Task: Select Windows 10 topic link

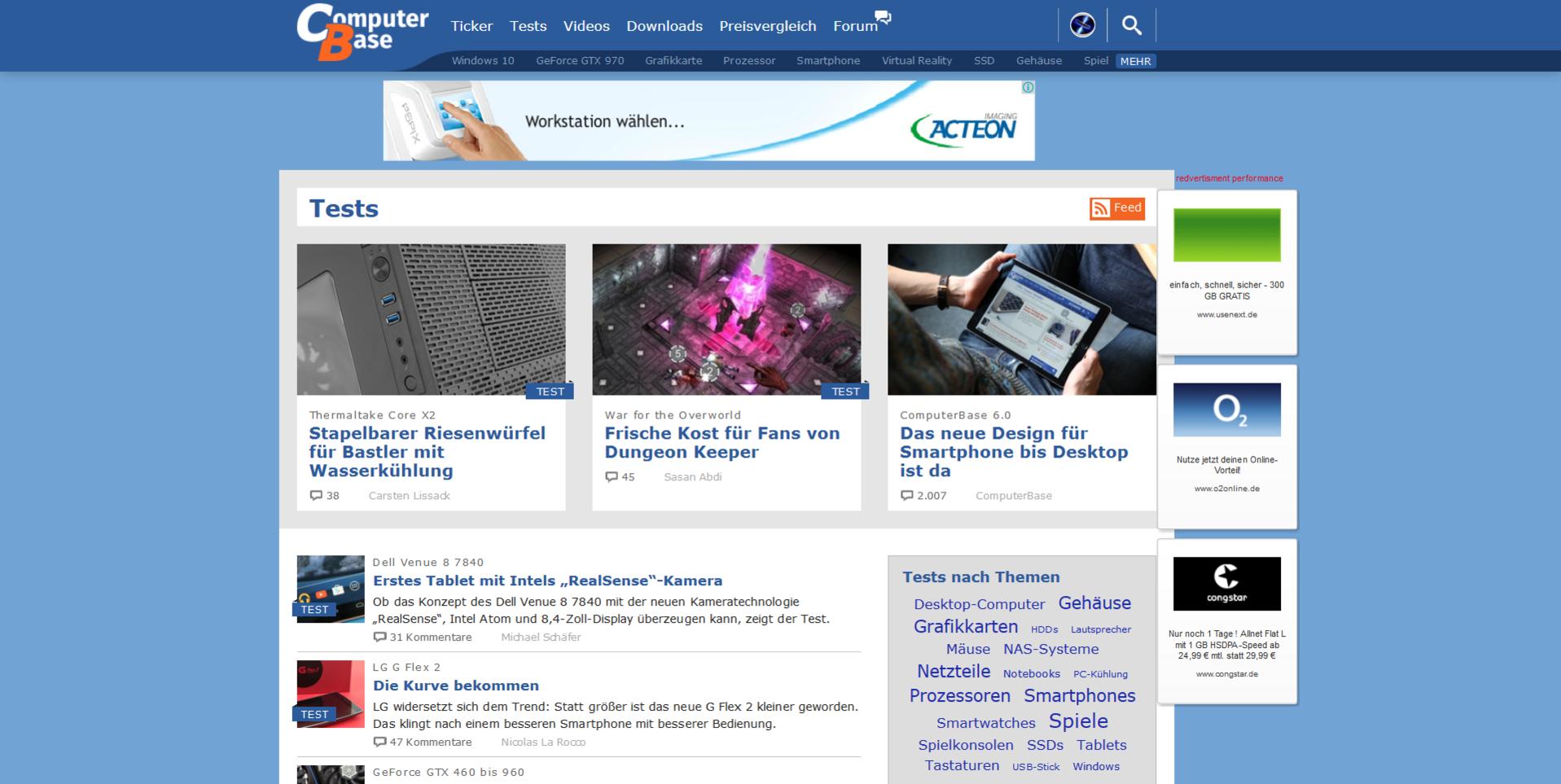Action: click(483, 61)
